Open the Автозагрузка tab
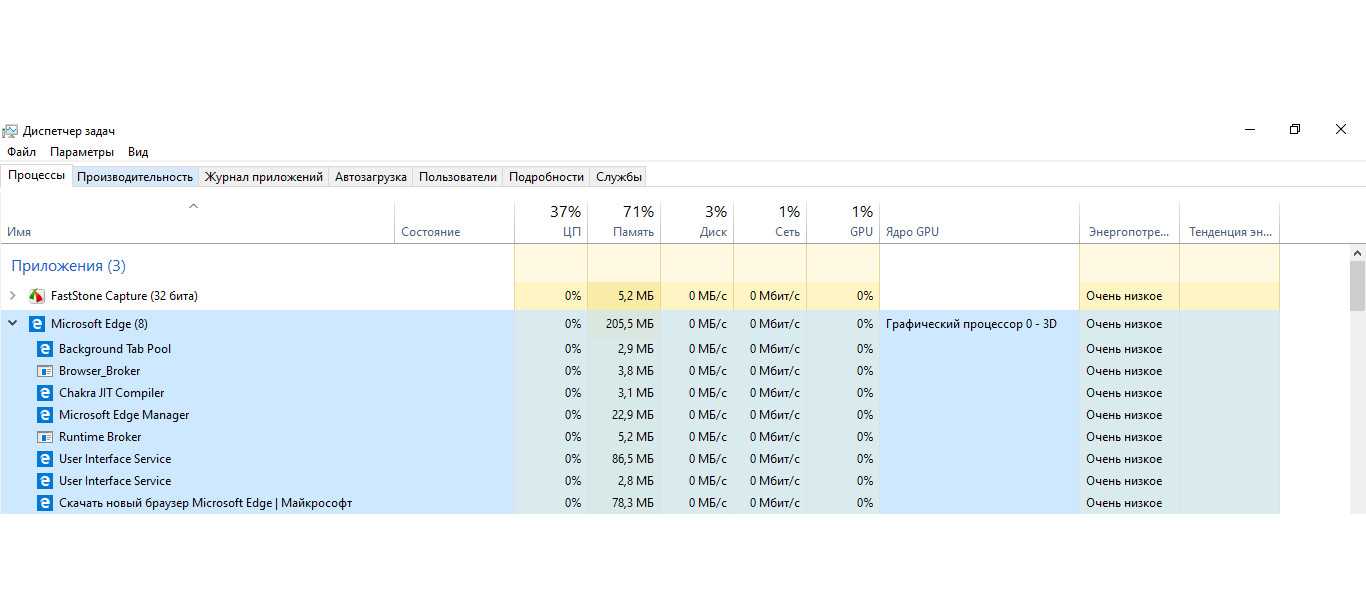This screenshot has width=1366, height=615. pyautogui.click(x=371, y=177)
